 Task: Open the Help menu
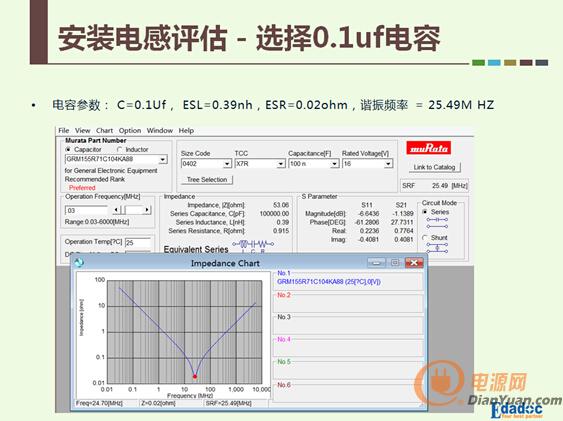pos(186,131)
